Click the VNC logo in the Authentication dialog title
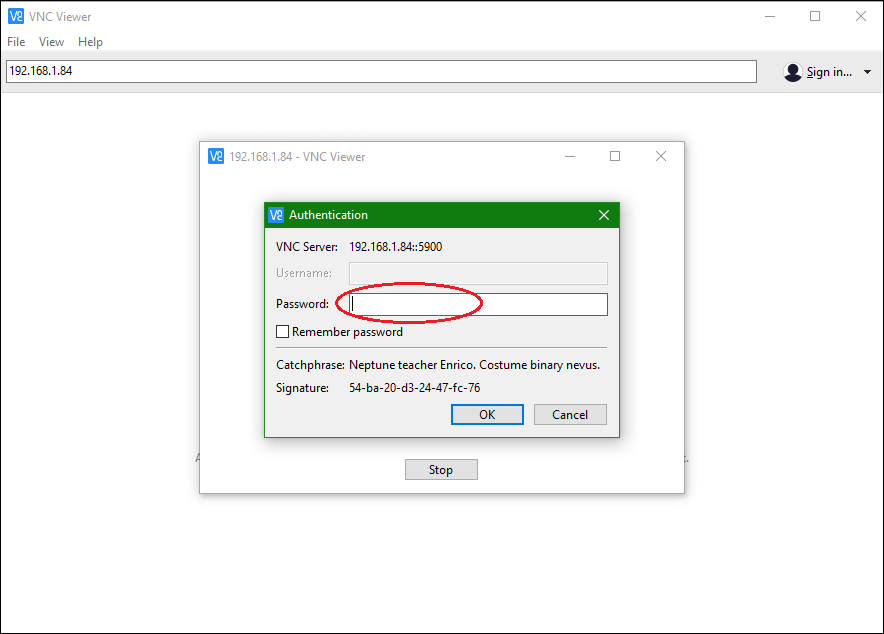Screen dimensions: 884x634 [276, 215]
